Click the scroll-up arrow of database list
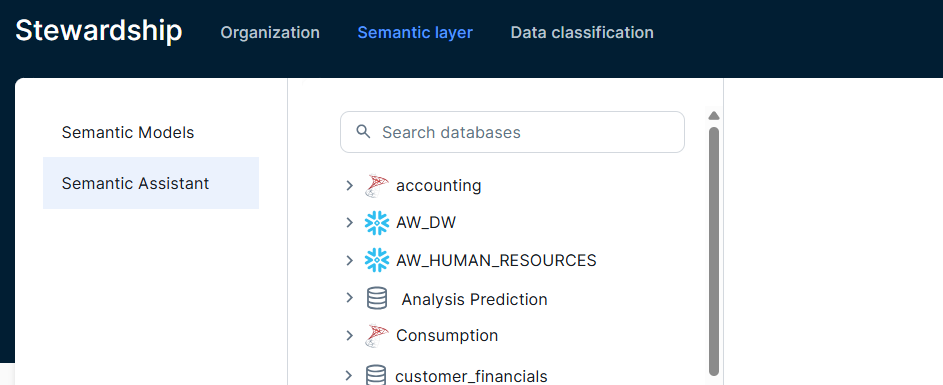This screenshot has height=385, width=943. click(714, 116)
